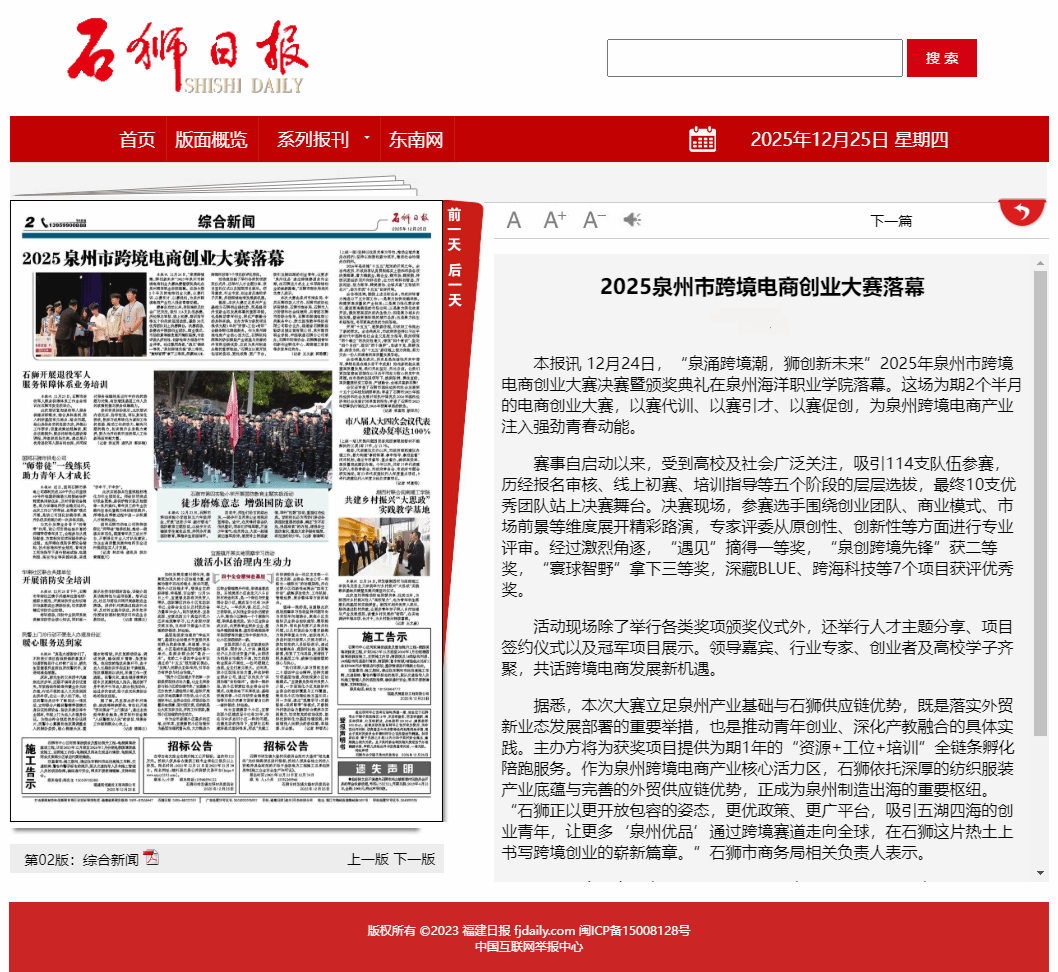Click the red back arrow icon
1058x972 pixels.
(1021, 212)
